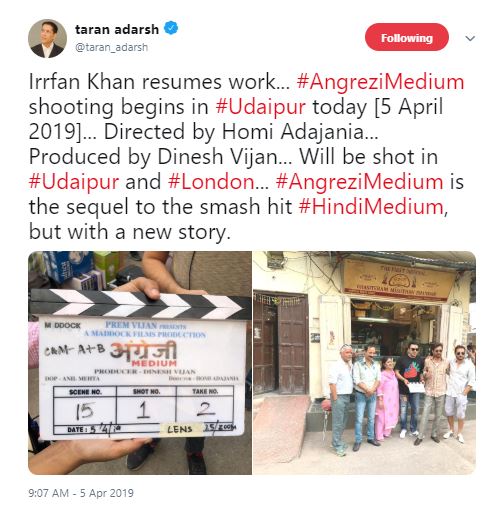
Task: Open the 9:07 AM - 5 Apr 2019 timestamp
Action: pyautogui.click(x=81, y=493)
